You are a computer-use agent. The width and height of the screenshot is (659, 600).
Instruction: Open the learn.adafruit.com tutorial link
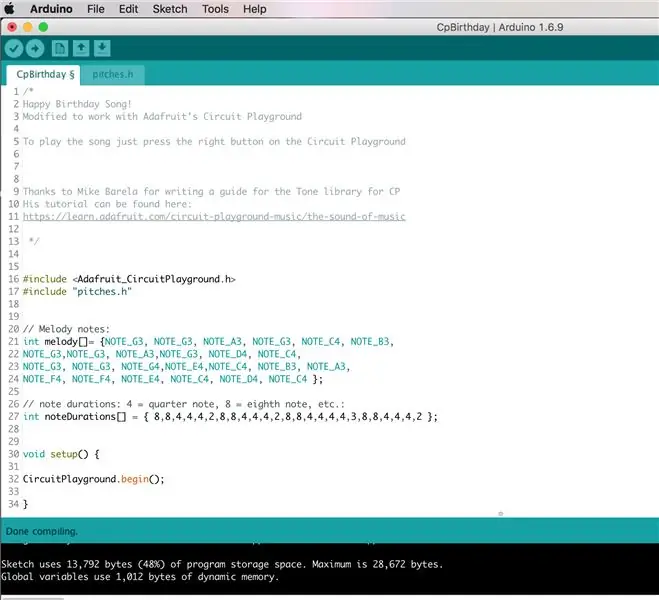coord(214,216)
